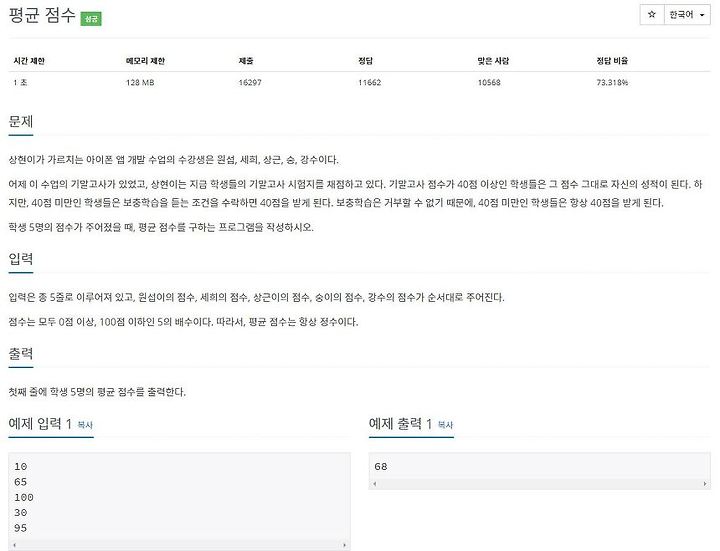Click the 출력 section heading
The height and width of the screenshot is (551, 720).
click(21, 353)
